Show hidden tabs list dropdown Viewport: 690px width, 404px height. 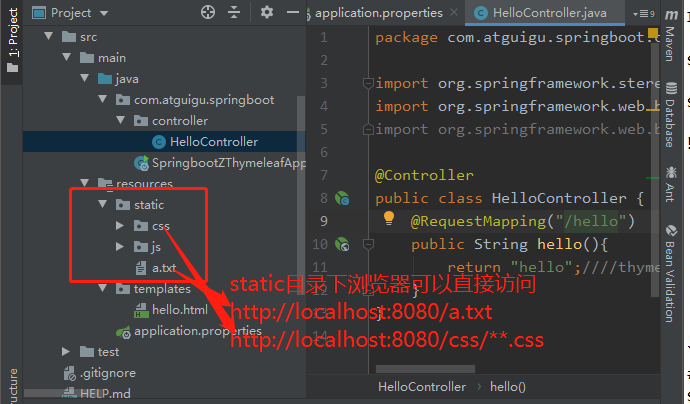point(644,14)
